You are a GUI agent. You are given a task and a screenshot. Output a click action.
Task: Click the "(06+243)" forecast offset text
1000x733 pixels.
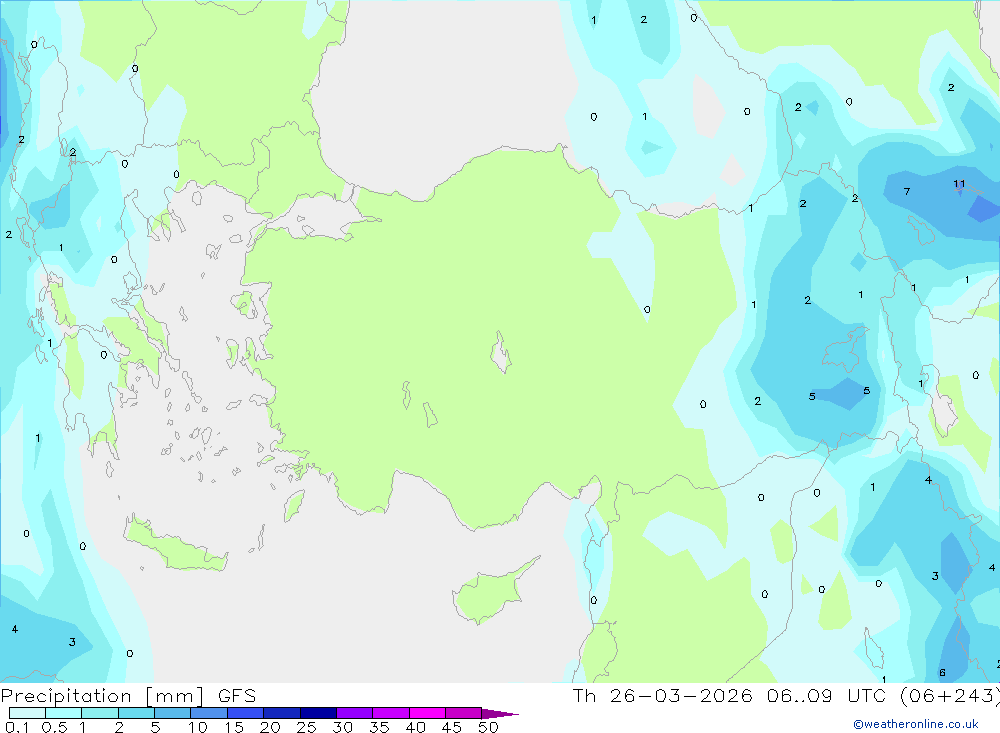coord(950,696)
